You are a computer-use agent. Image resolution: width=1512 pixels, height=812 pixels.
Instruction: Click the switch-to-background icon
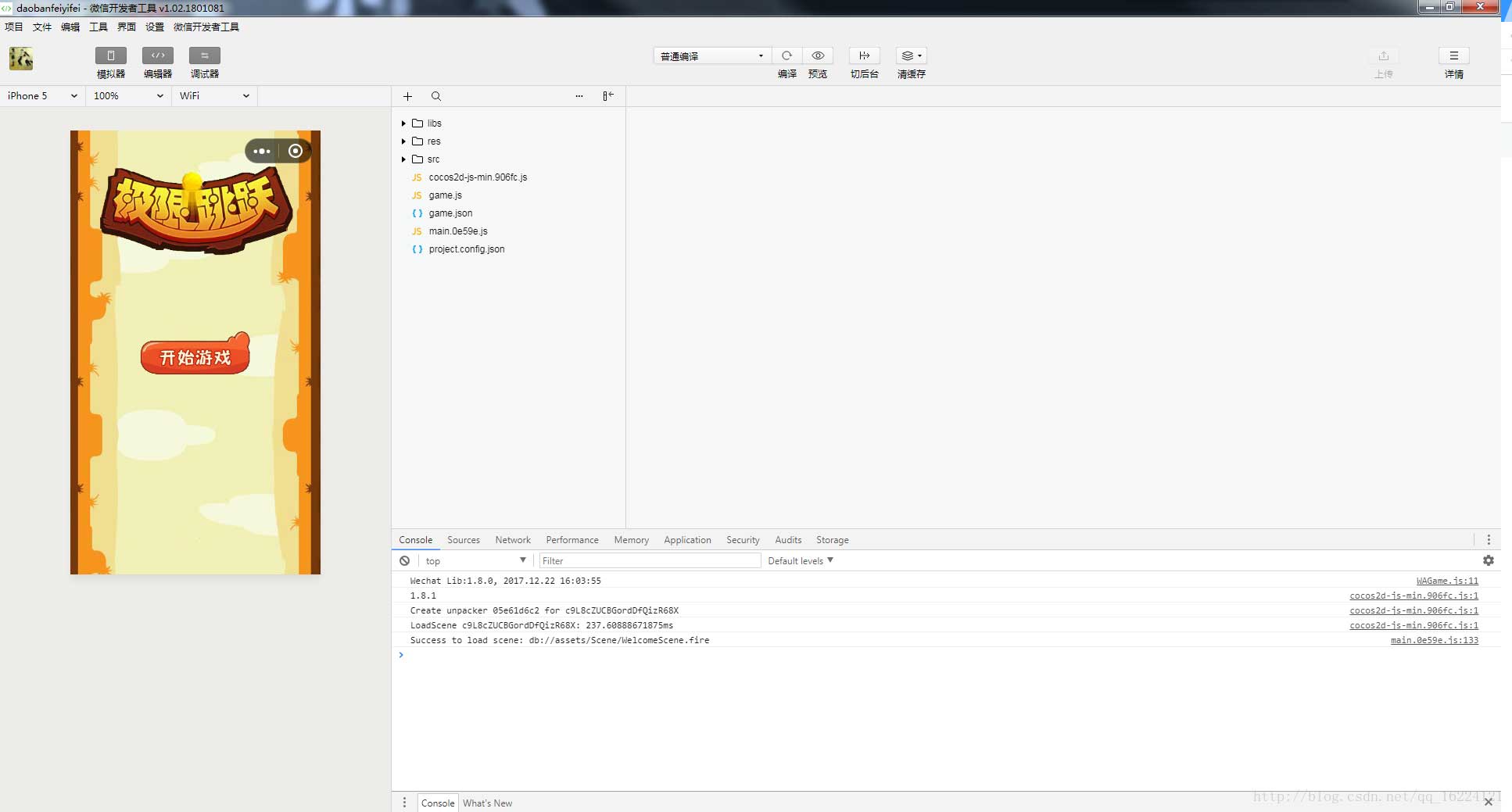(x=864, y=55)
